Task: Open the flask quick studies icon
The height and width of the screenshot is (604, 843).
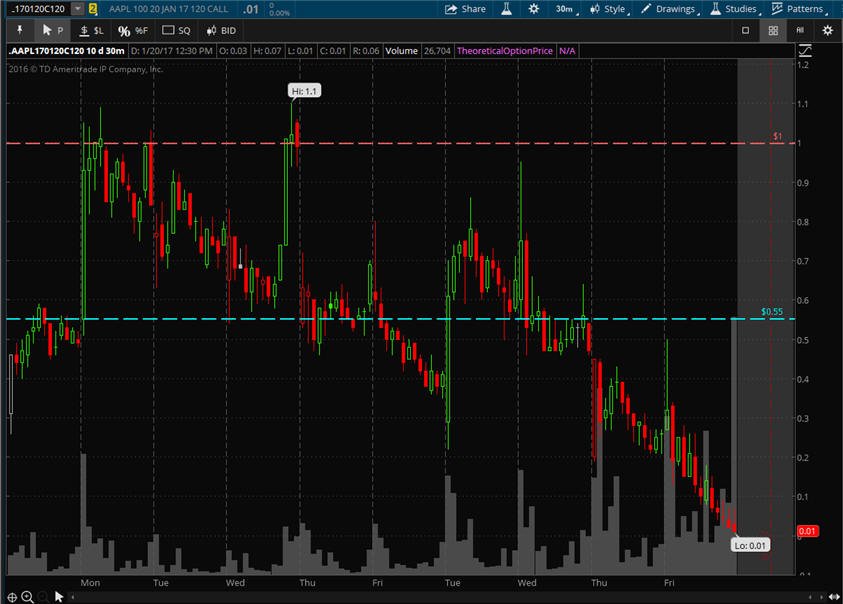Action: 506,9
